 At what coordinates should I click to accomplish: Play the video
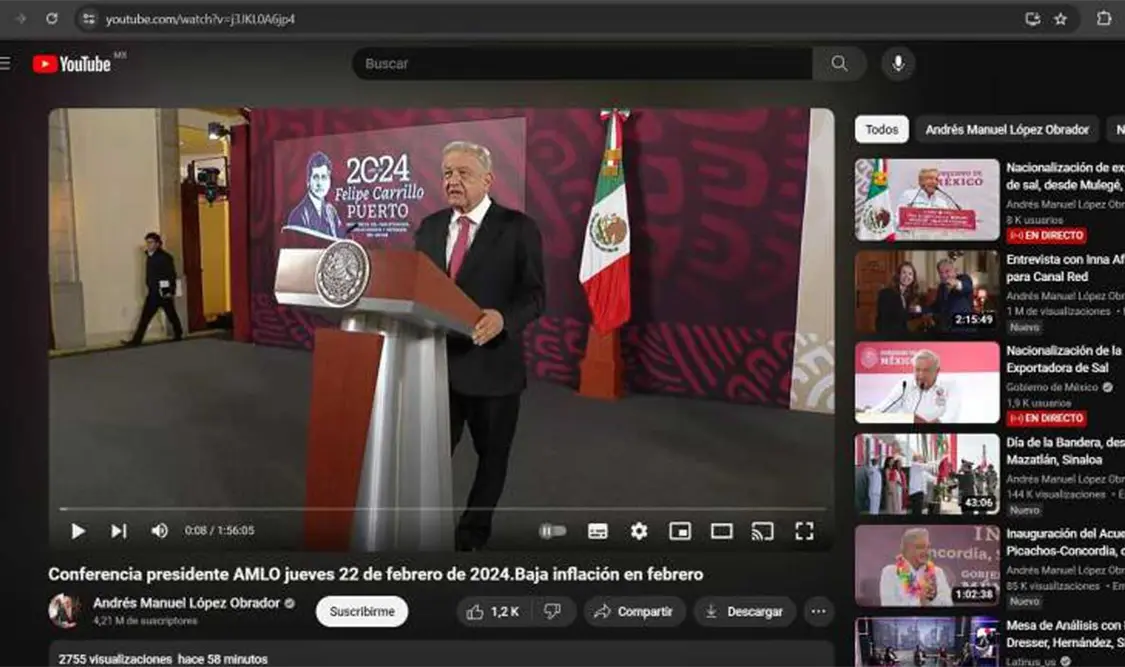[78, 531]
